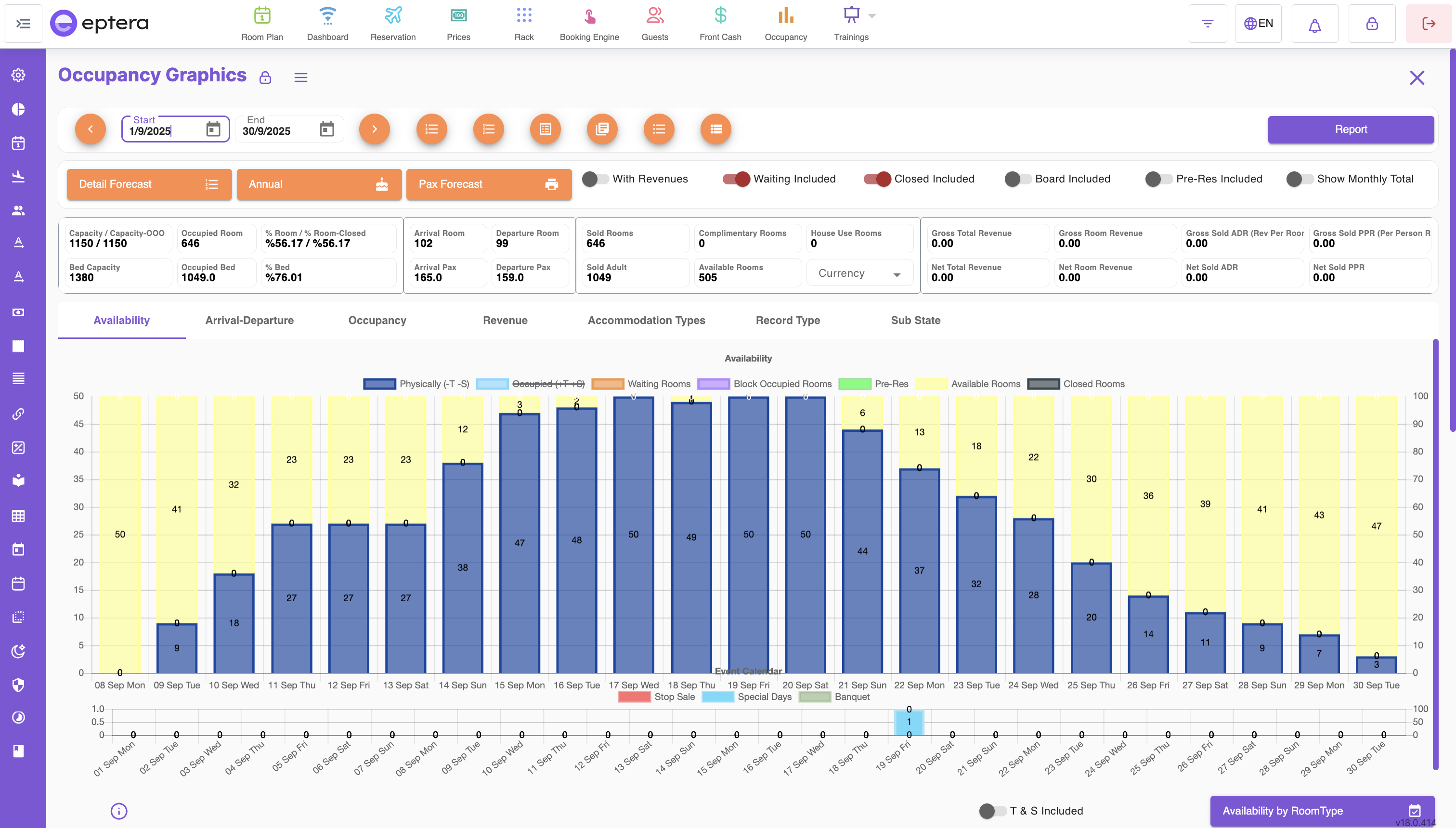Screen dimensions: 1456x828
Task: Open the EN language selector
Action: [x=1258, y=24]
